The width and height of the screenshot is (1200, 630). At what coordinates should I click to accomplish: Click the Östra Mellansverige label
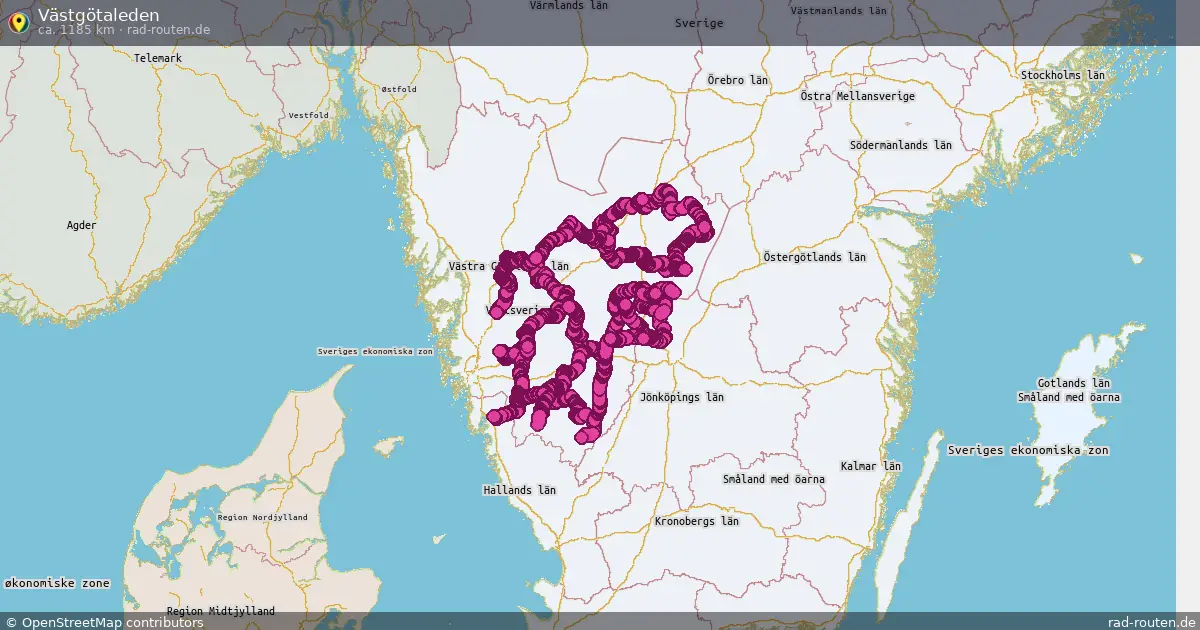(x=858, y=96)
